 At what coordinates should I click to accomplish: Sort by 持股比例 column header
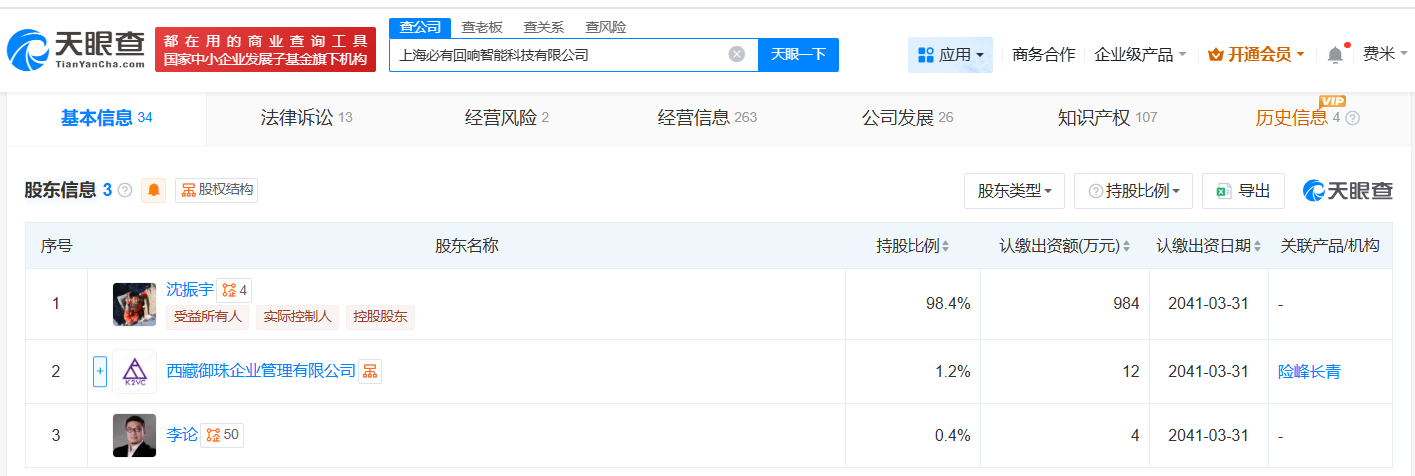coord(912,246)
